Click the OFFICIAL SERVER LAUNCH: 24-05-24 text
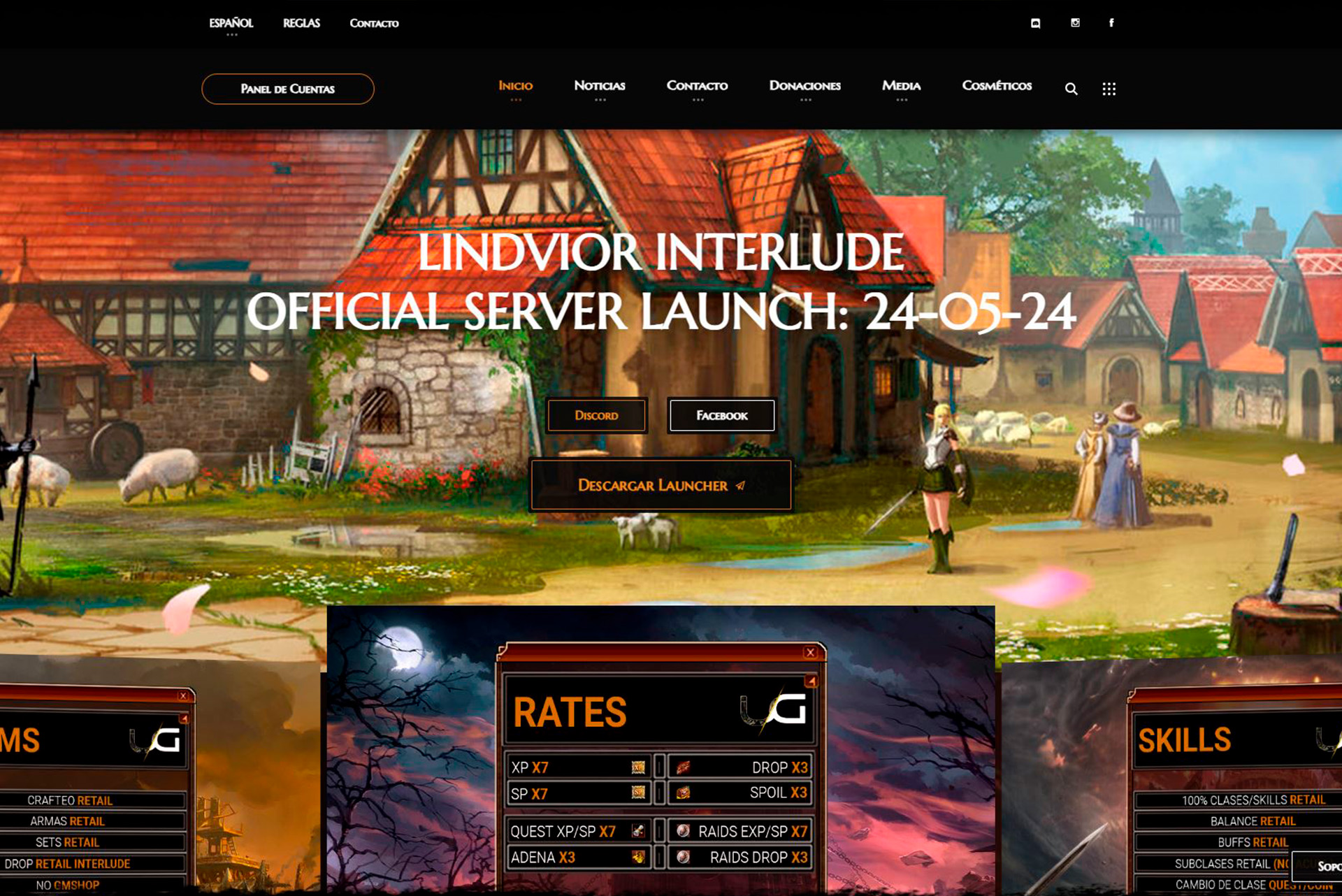The height and width of the screenshot is (896, 1342). (661, 311)
